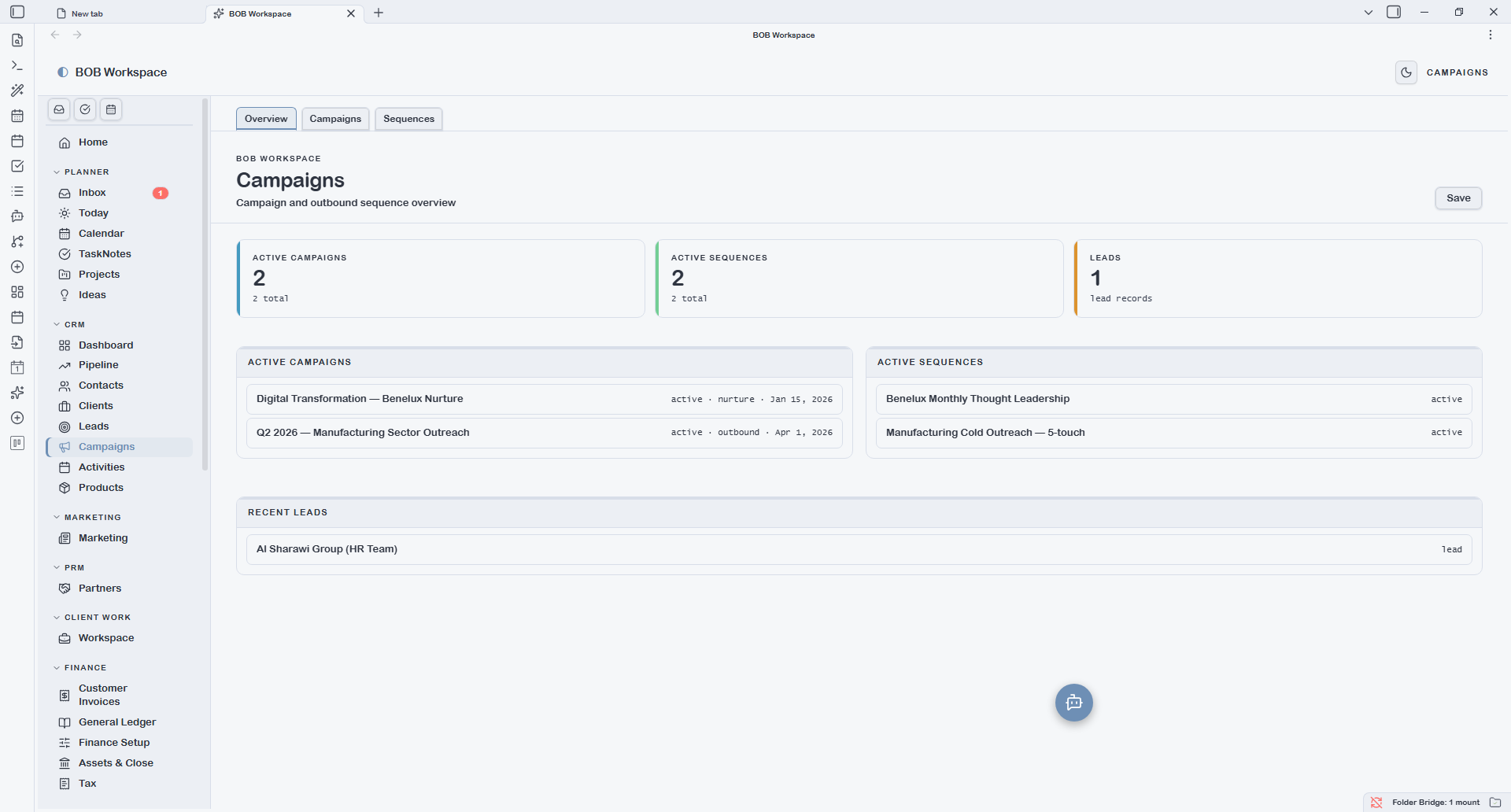Toggle the left sidebar panel icon
This screenshot has width=1511, height=812.
17,12
